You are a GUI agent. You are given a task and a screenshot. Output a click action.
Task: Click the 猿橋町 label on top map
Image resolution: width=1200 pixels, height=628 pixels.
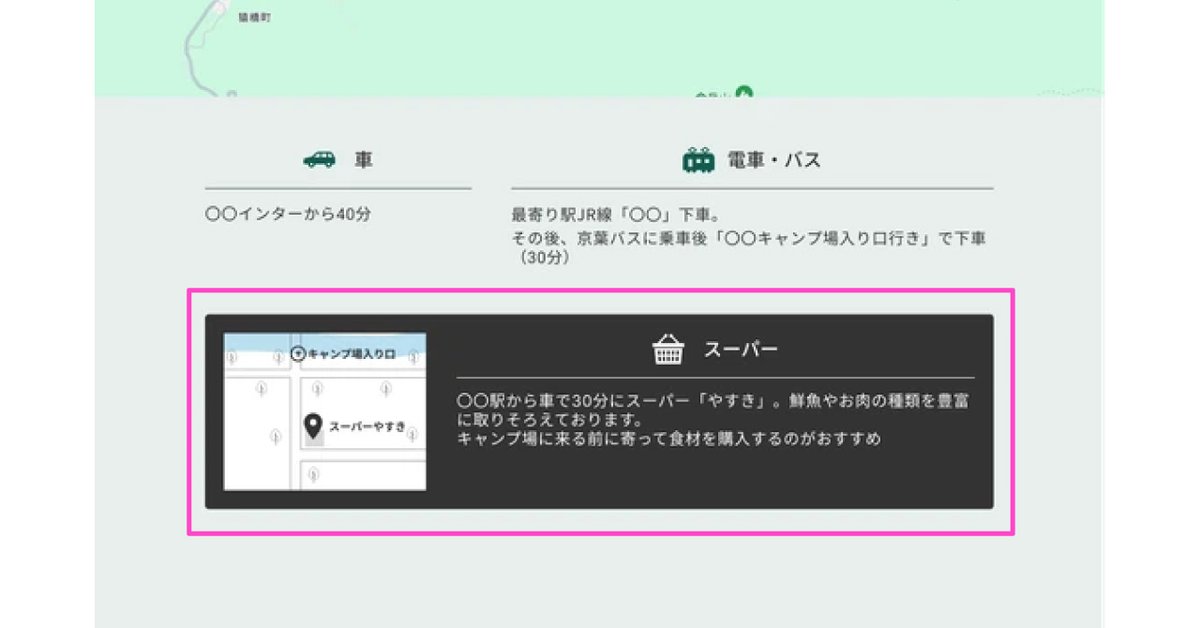click(255, 18)
